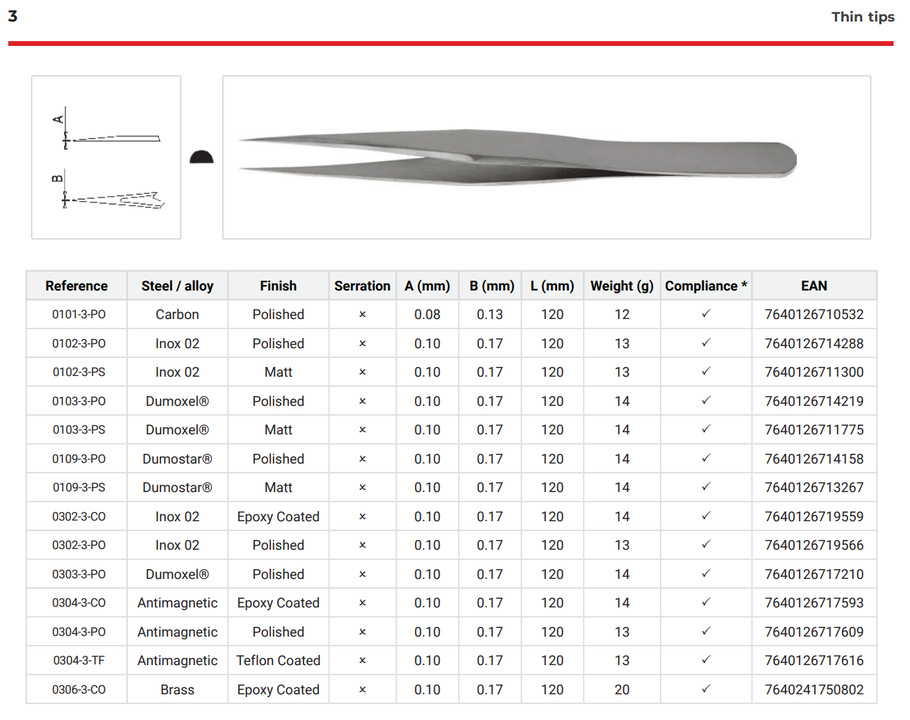910x720 pixels.
Task: Select reference 0302-3-PO
Action: pos(79,545)
